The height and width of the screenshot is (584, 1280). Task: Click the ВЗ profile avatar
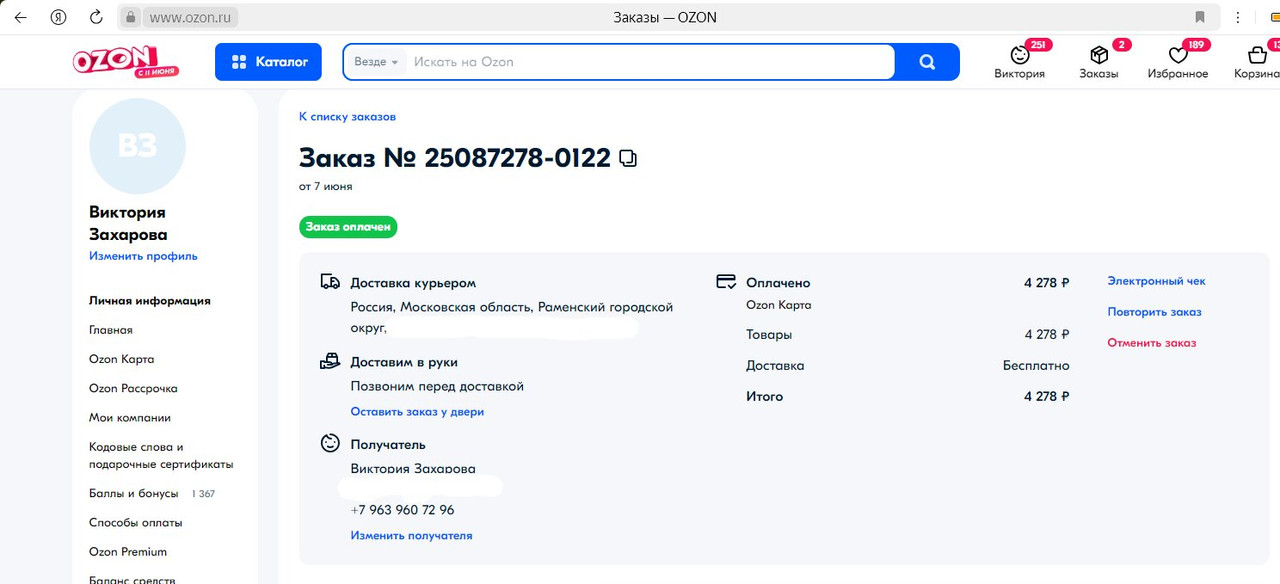(137, 146)
